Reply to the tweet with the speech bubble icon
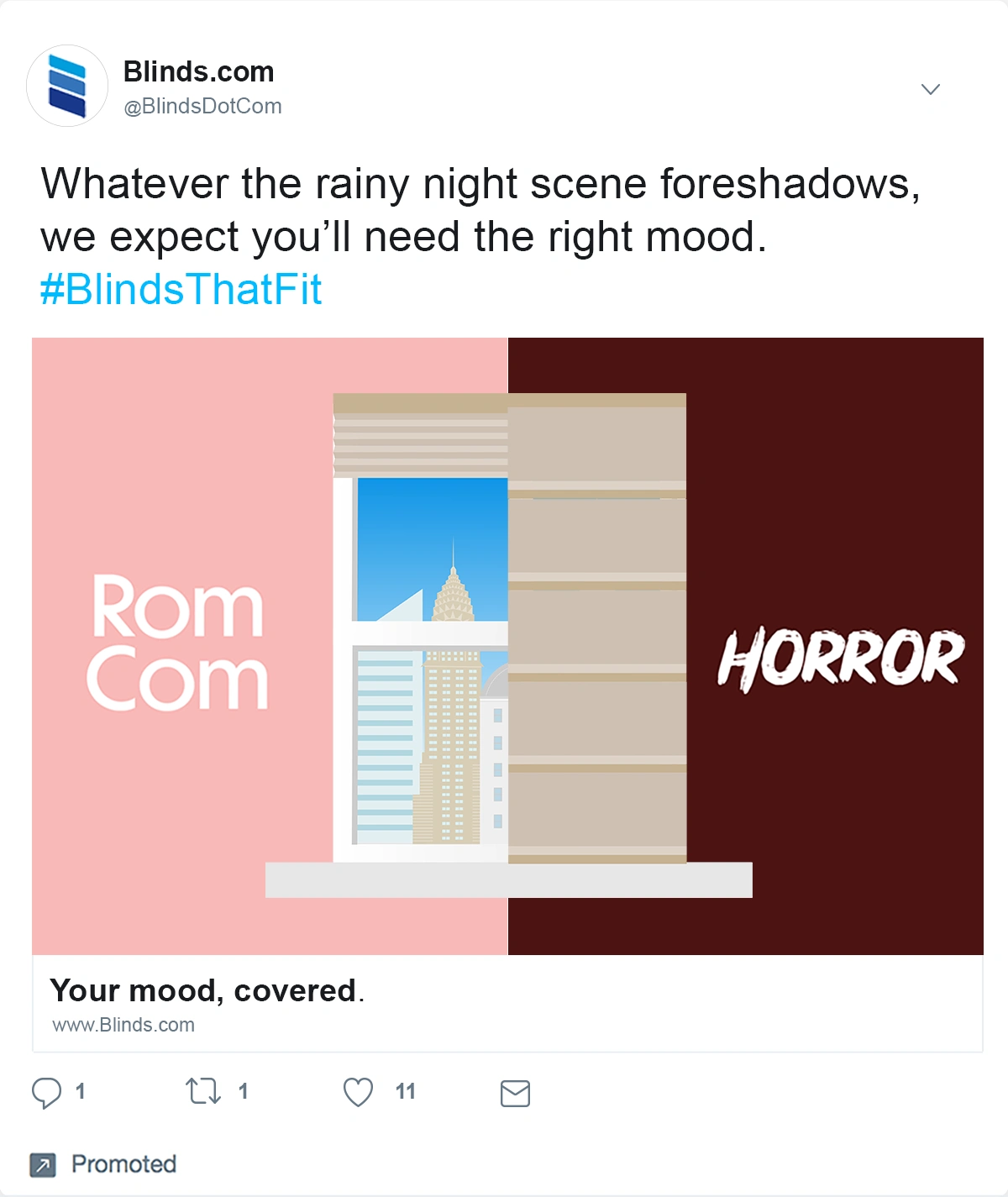 click(46, 1093)
